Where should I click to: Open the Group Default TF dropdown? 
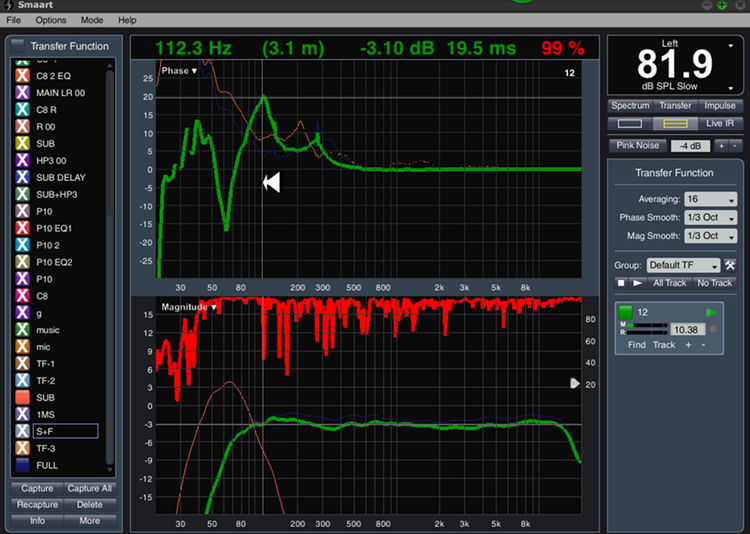pyautogui.click(x=683, y=265)
